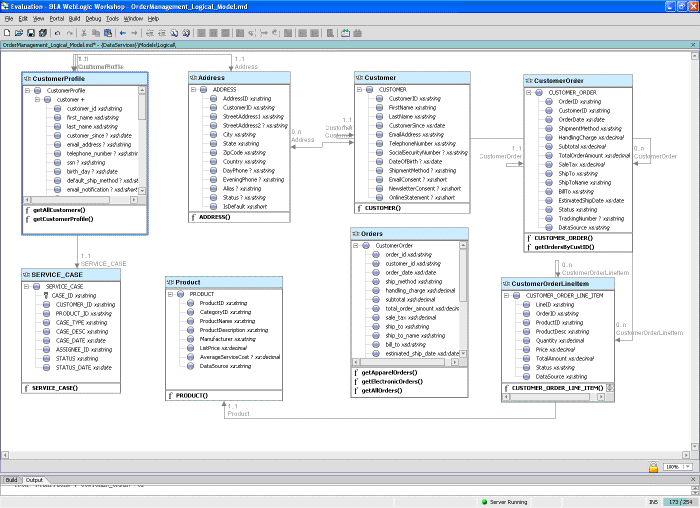Click the CustomerOrderLineItem horizontal scrollbar
Viewport: 700px width, 508px height.
553,397
